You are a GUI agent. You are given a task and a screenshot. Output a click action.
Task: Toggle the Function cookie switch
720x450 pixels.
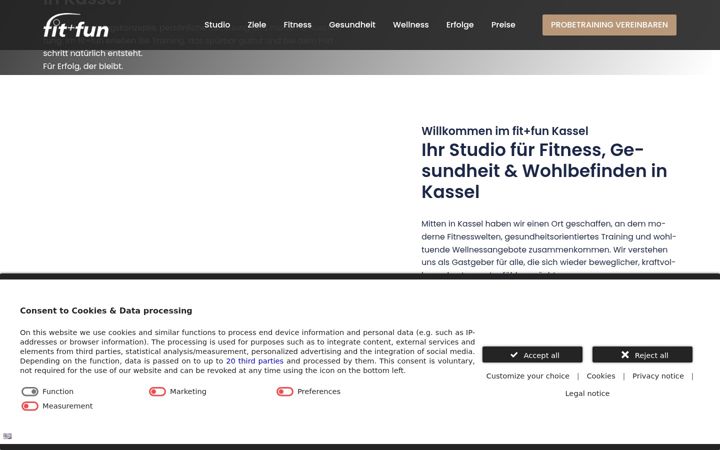point(30,392)
